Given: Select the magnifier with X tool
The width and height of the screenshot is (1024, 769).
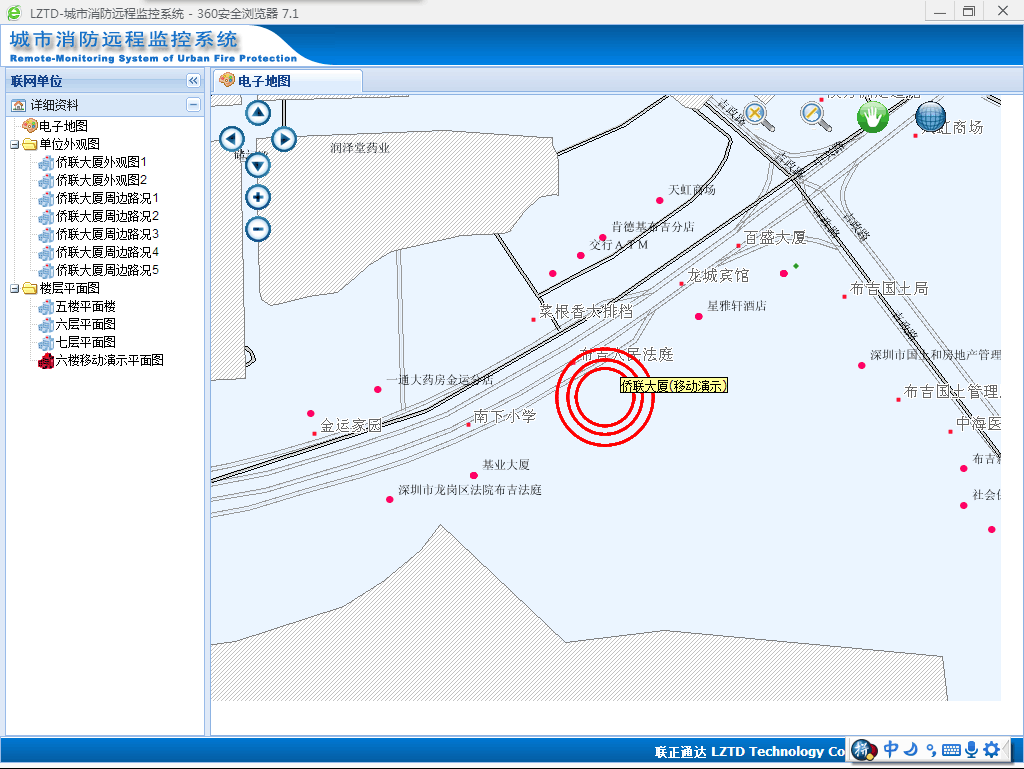Looking at the screenshot, I should [x=756, y=115].
